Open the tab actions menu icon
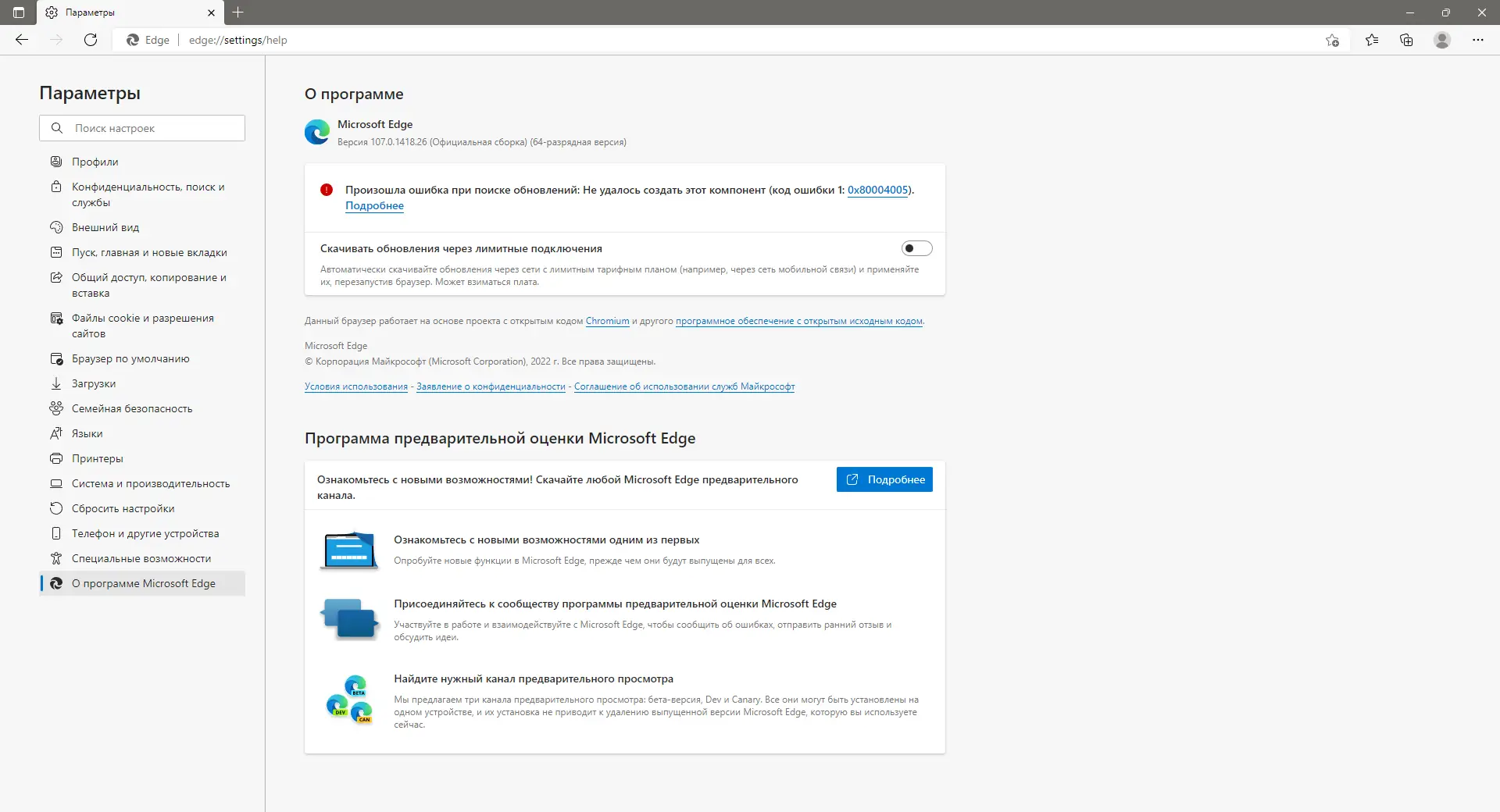The height and width of the screenshot is (812, 1500). pyautogui.click(x=19, y=12)
